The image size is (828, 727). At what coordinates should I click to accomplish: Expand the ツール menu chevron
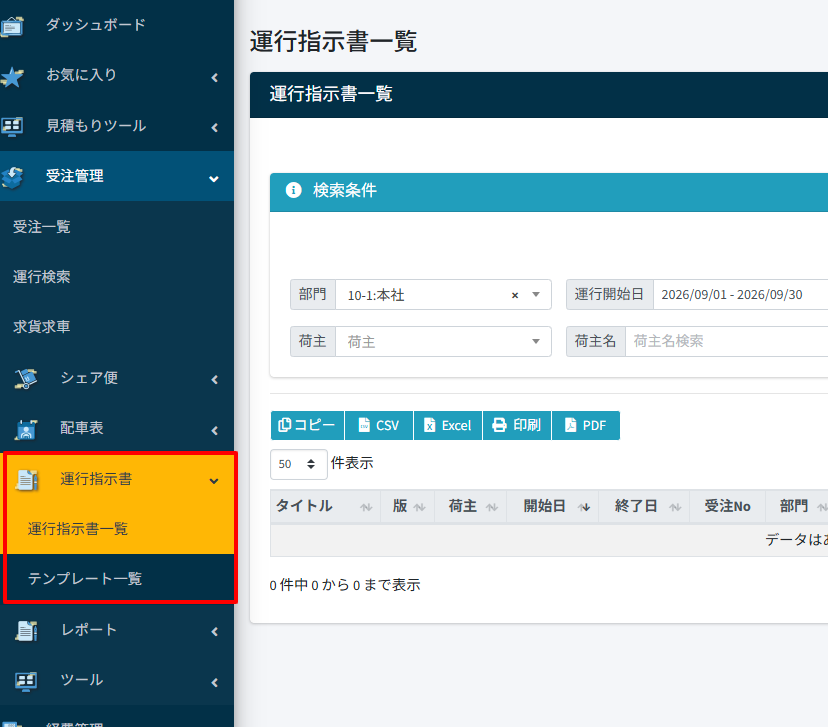pos(214,682)
